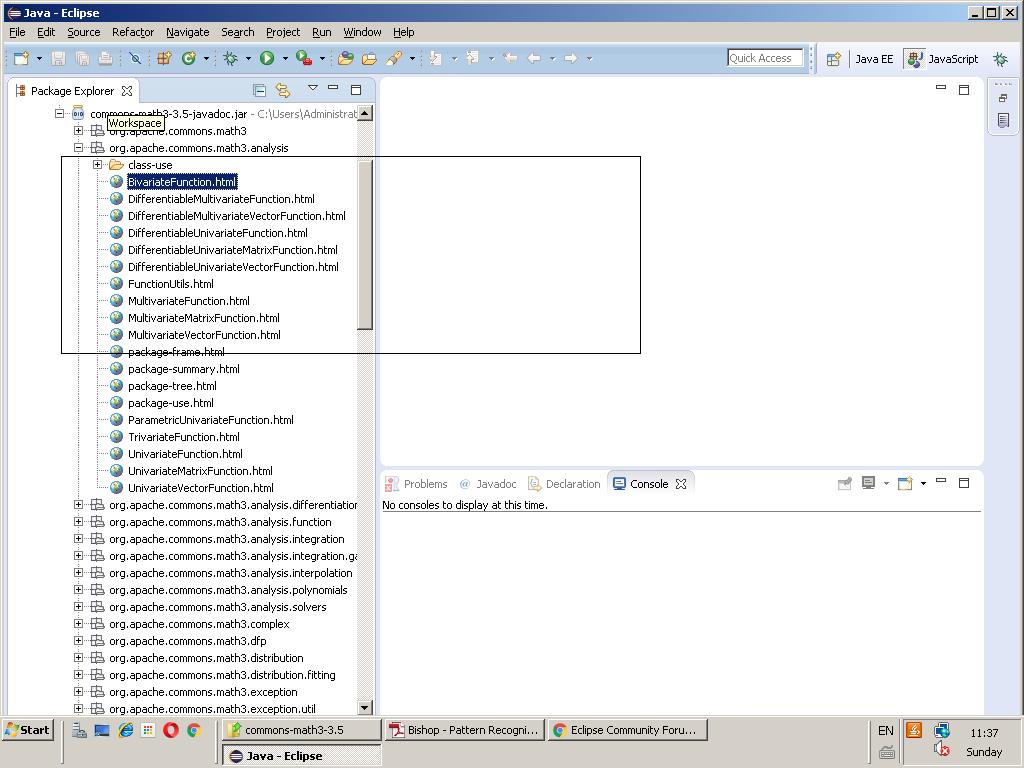Click the Search flashlight toolbar icon
The image size is (1024, 768).
pos(394,58)
